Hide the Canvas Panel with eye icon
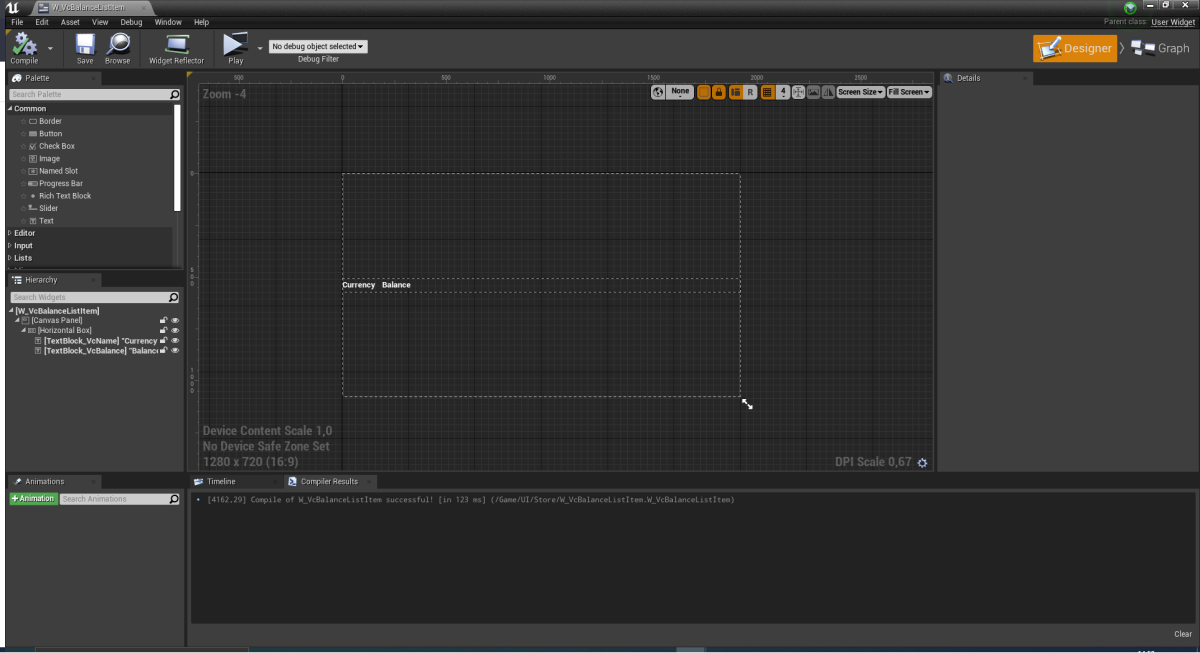 pyautogui.click(x=175, y=321)
